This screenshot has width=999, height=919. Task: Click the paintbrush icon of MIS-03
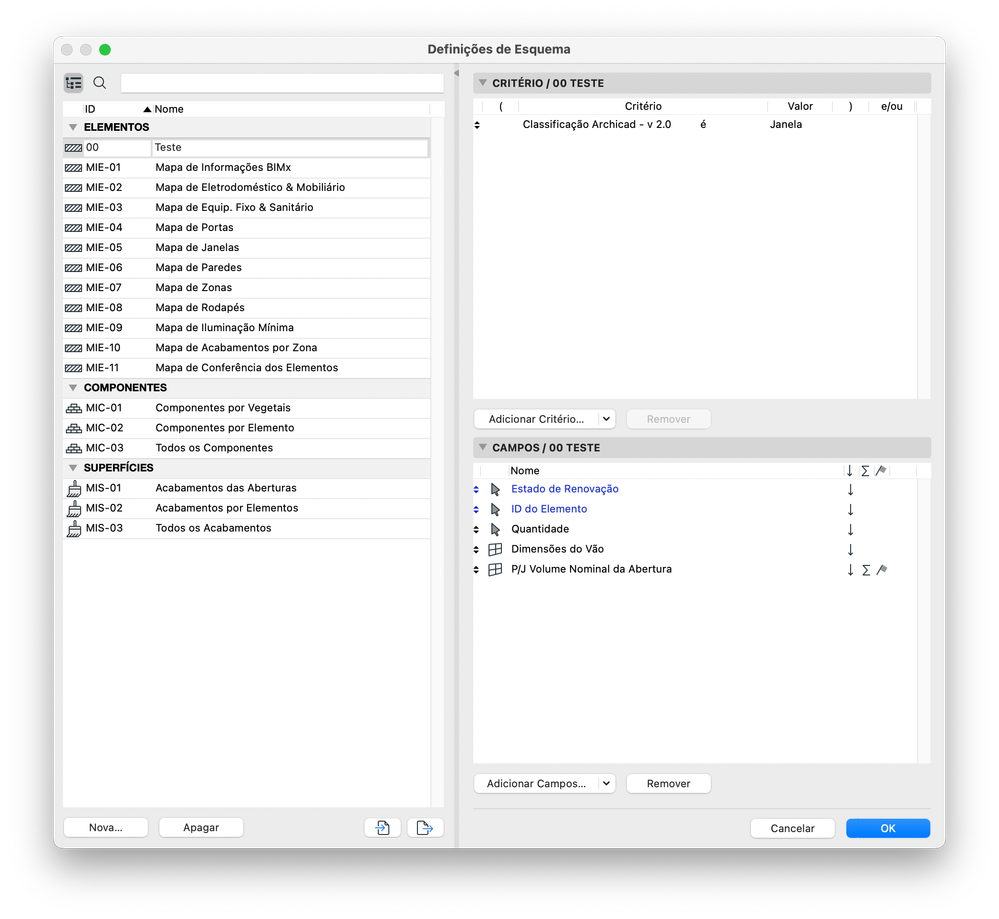(74, 529)
